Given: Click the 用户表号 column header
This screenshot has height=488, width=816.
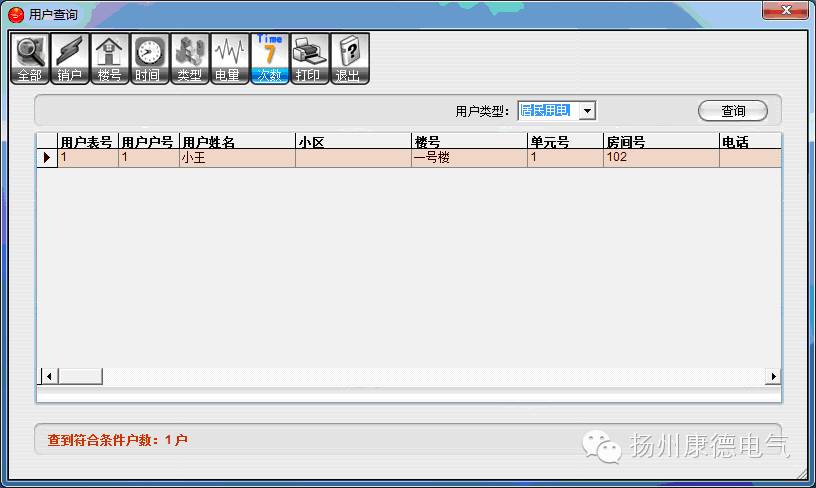Looking at the screenshot, I should (x=88, y=142).
